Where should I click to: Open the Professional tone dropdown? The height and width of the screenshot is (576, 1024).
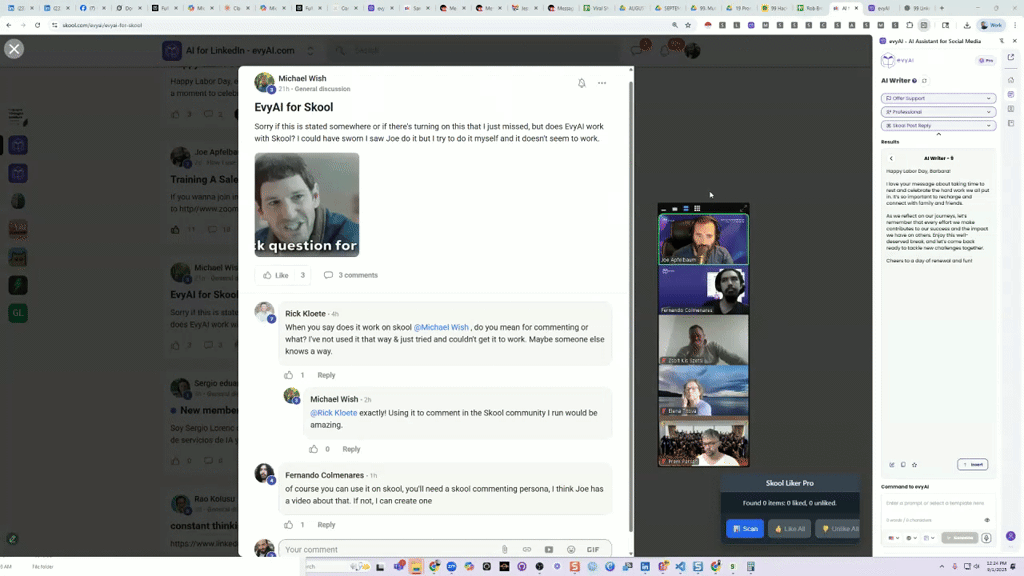coord(938,112)
